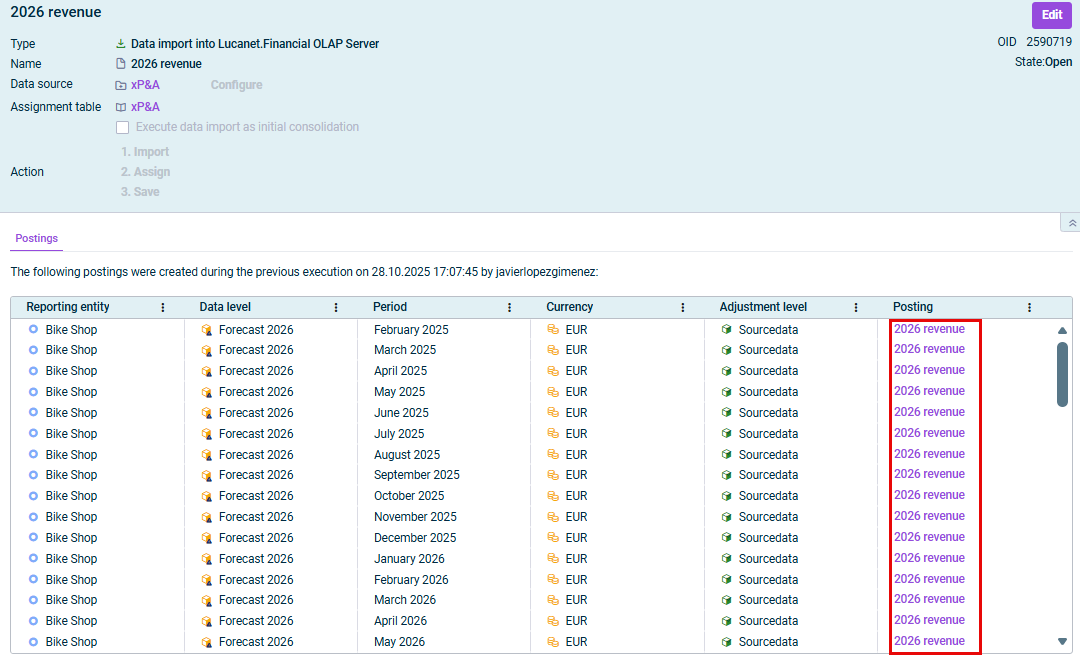Click the Sourcedata icon in September 2025 row

pos(726,475)
